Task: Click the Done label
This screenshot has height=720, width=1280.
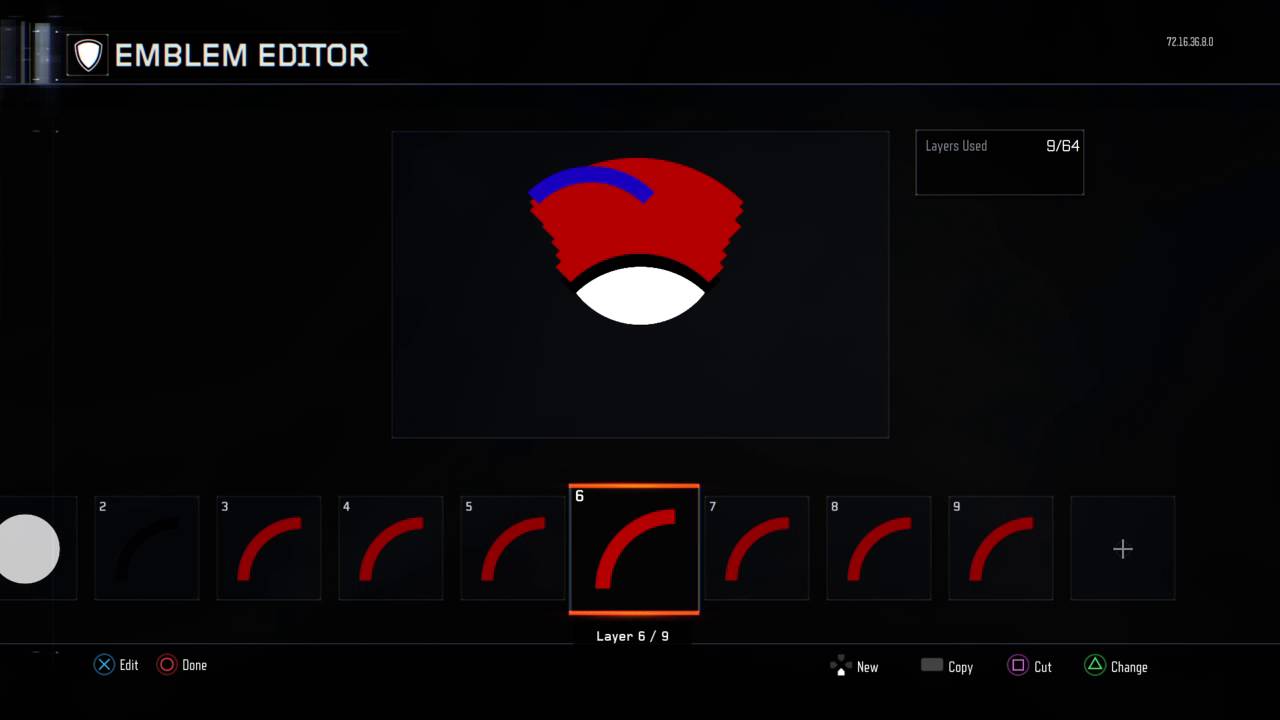Action: click(x=195, y=665)
